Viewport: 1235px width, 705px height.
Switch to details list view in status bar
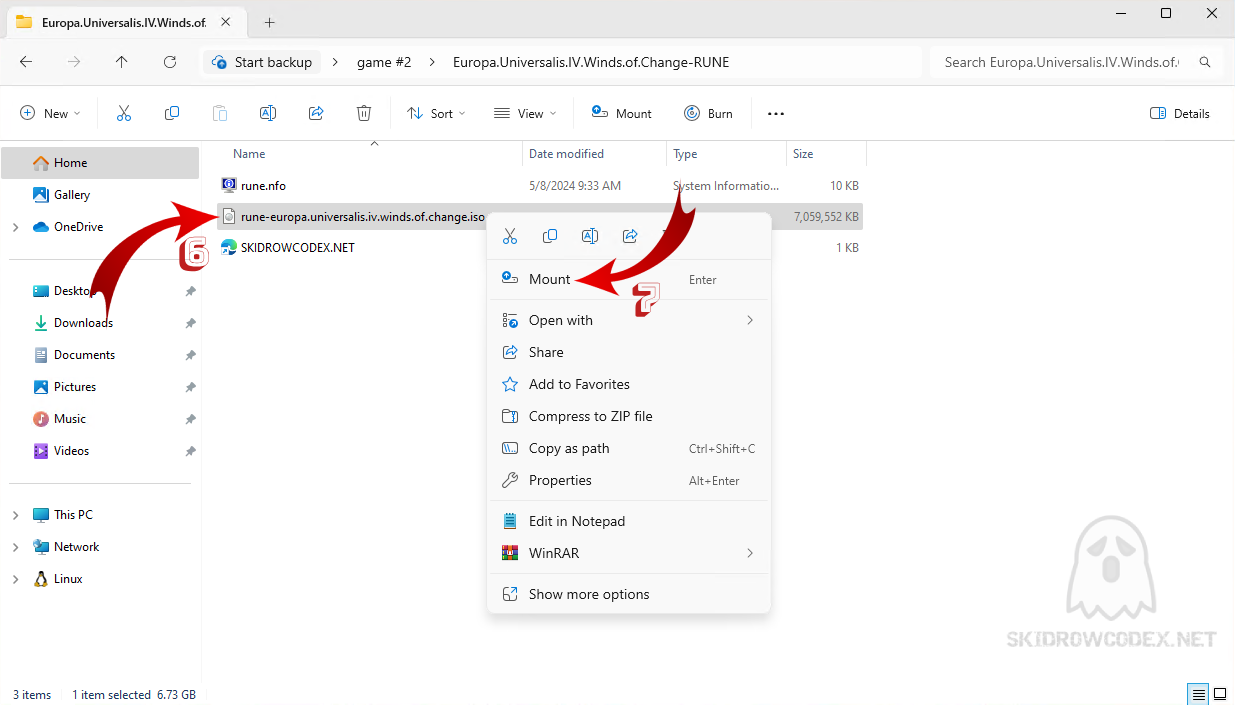(x=1198, y=694)
